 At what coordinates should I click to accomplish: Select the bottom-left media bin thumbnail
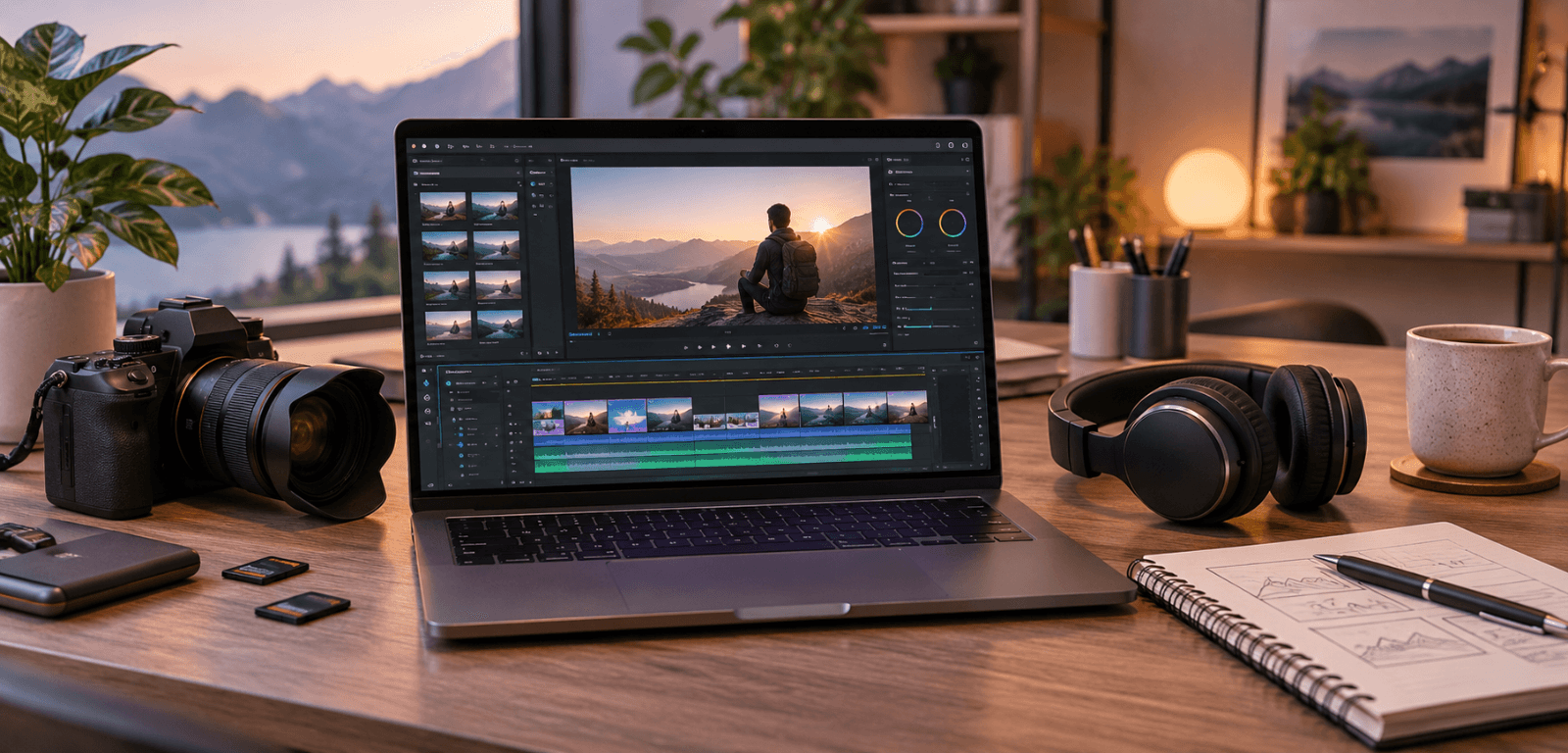[449, 326]
